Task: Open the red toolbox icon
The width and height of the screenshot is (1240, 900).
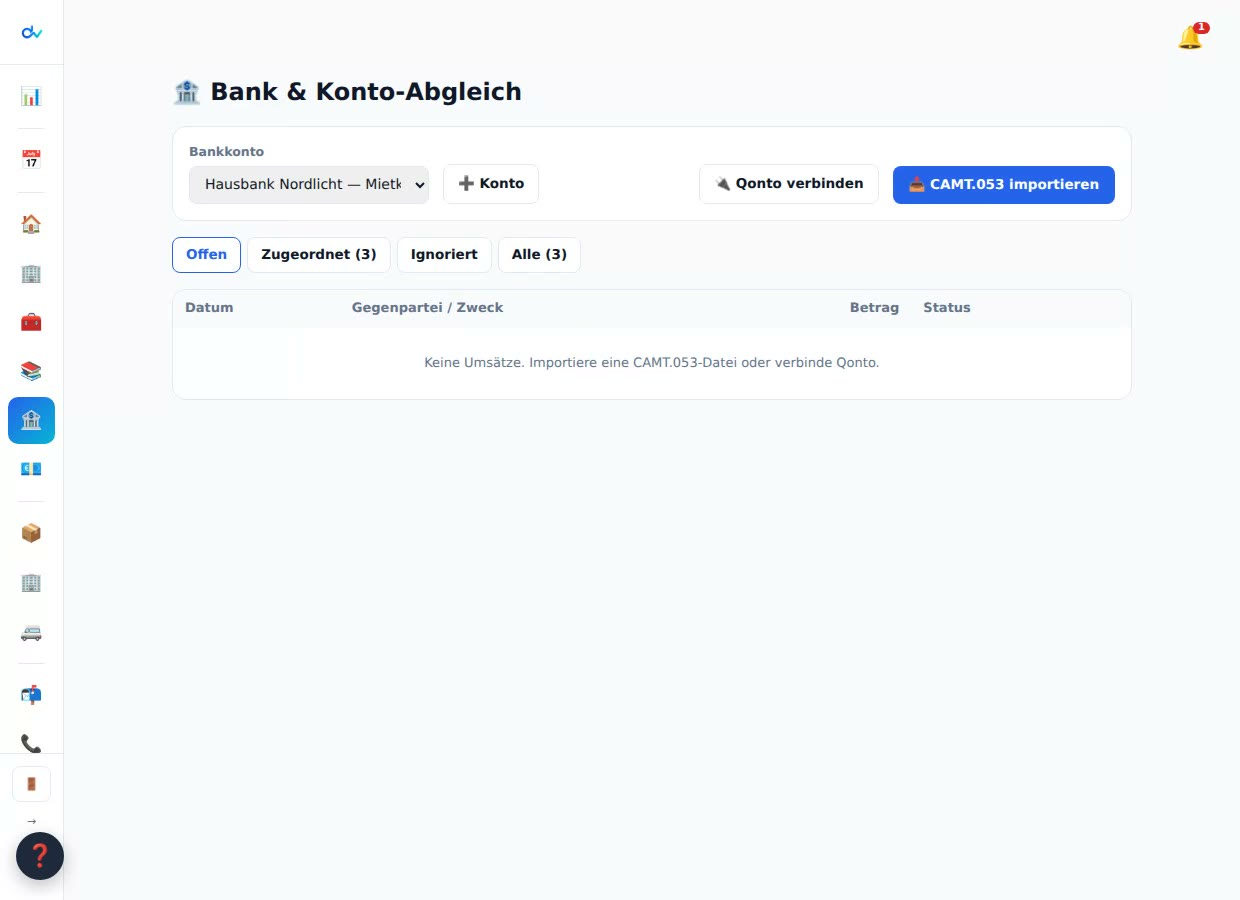Action: [x=31, y=322]
